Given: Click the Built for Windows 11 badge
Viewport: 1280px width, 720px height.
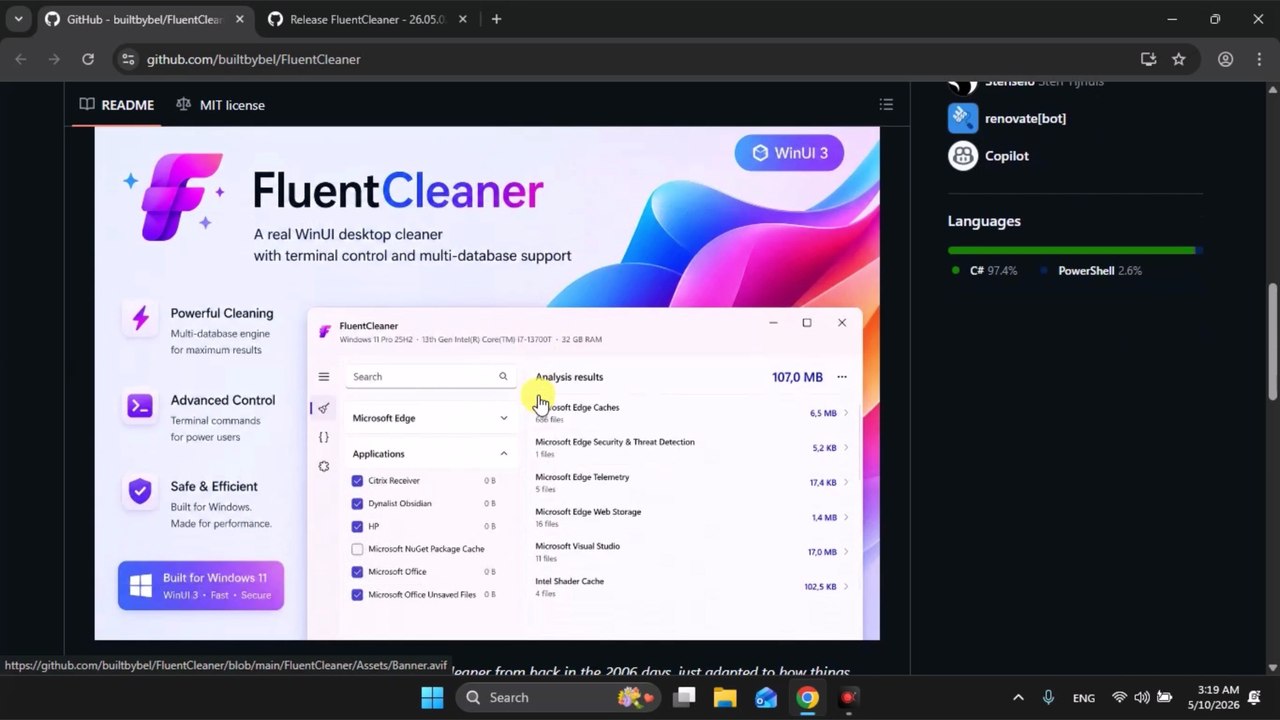Looking at the screenshot, I should (201, 585).
